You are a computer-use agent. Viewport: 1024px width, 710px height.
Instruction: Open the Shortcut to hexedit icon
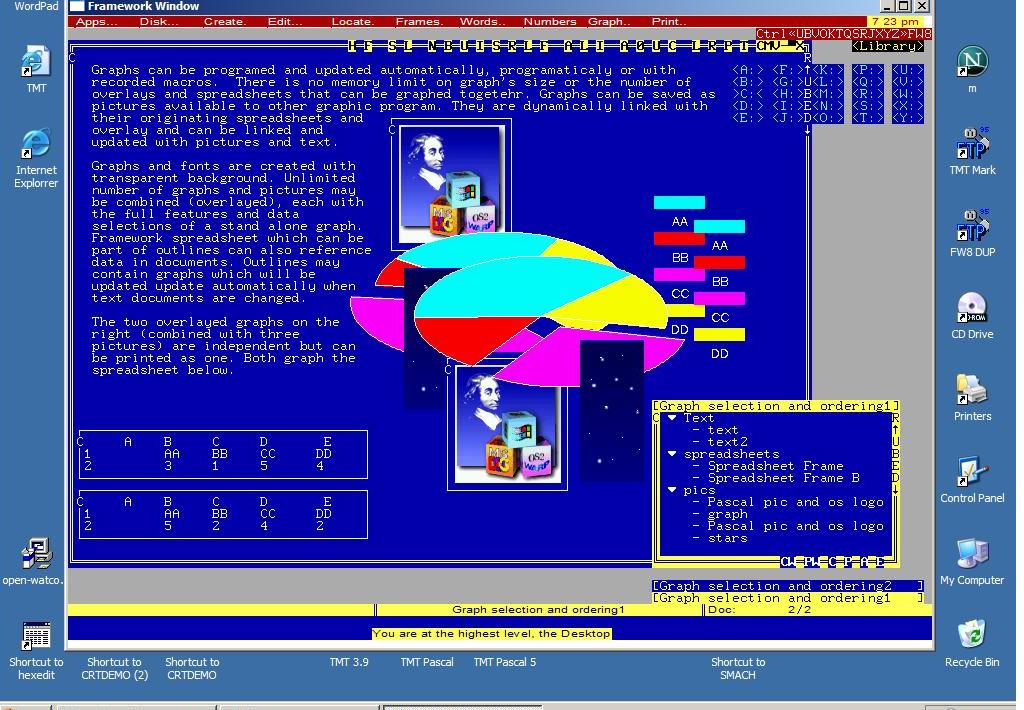click(x=36, y=636)
